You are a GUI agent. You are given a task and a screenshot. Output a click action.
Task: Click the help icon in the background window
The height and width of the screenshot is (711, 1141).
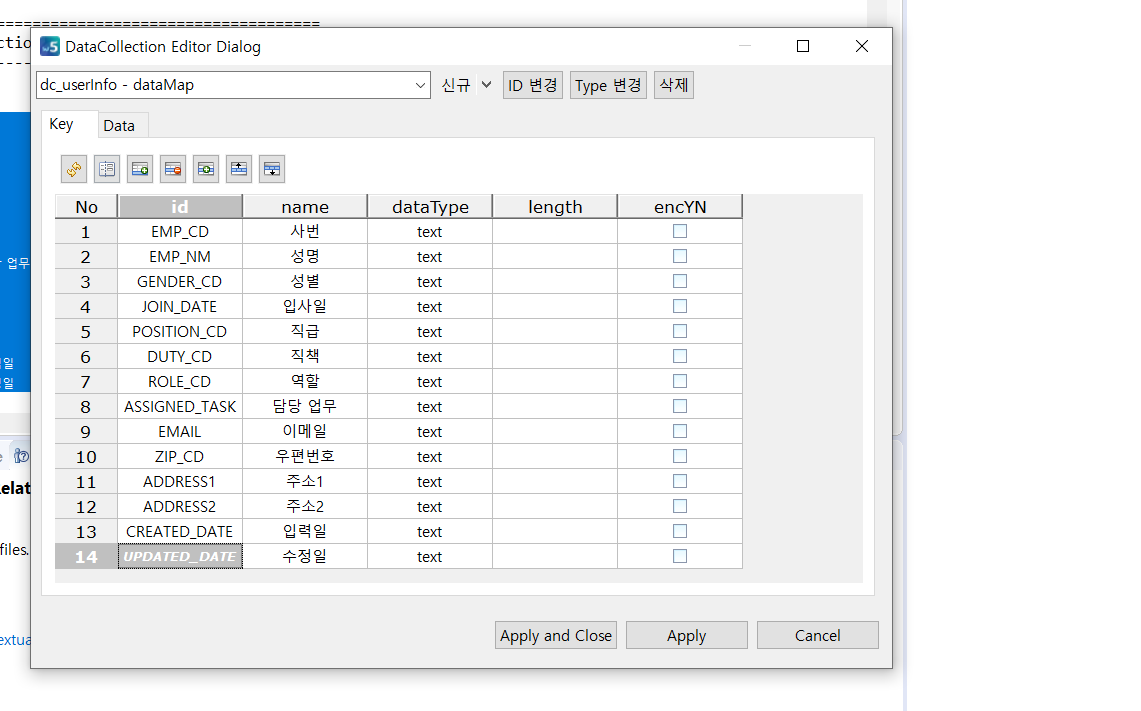(22, 456)
